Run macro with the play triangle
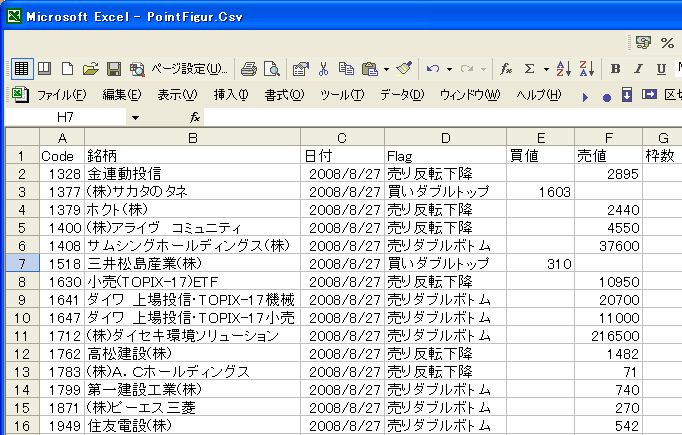The width and height of the screenshot is (682, 435). (585, 97)
